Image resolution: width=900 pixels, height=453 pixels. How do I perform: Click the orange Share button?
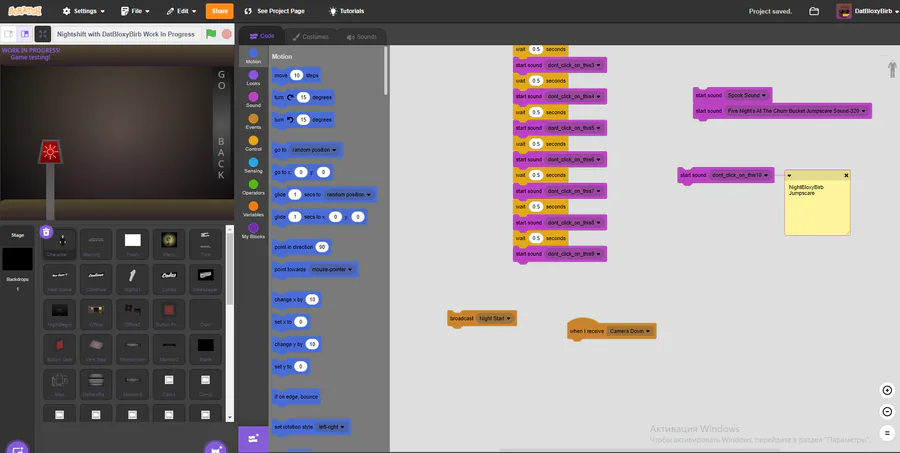pos(220,11)
